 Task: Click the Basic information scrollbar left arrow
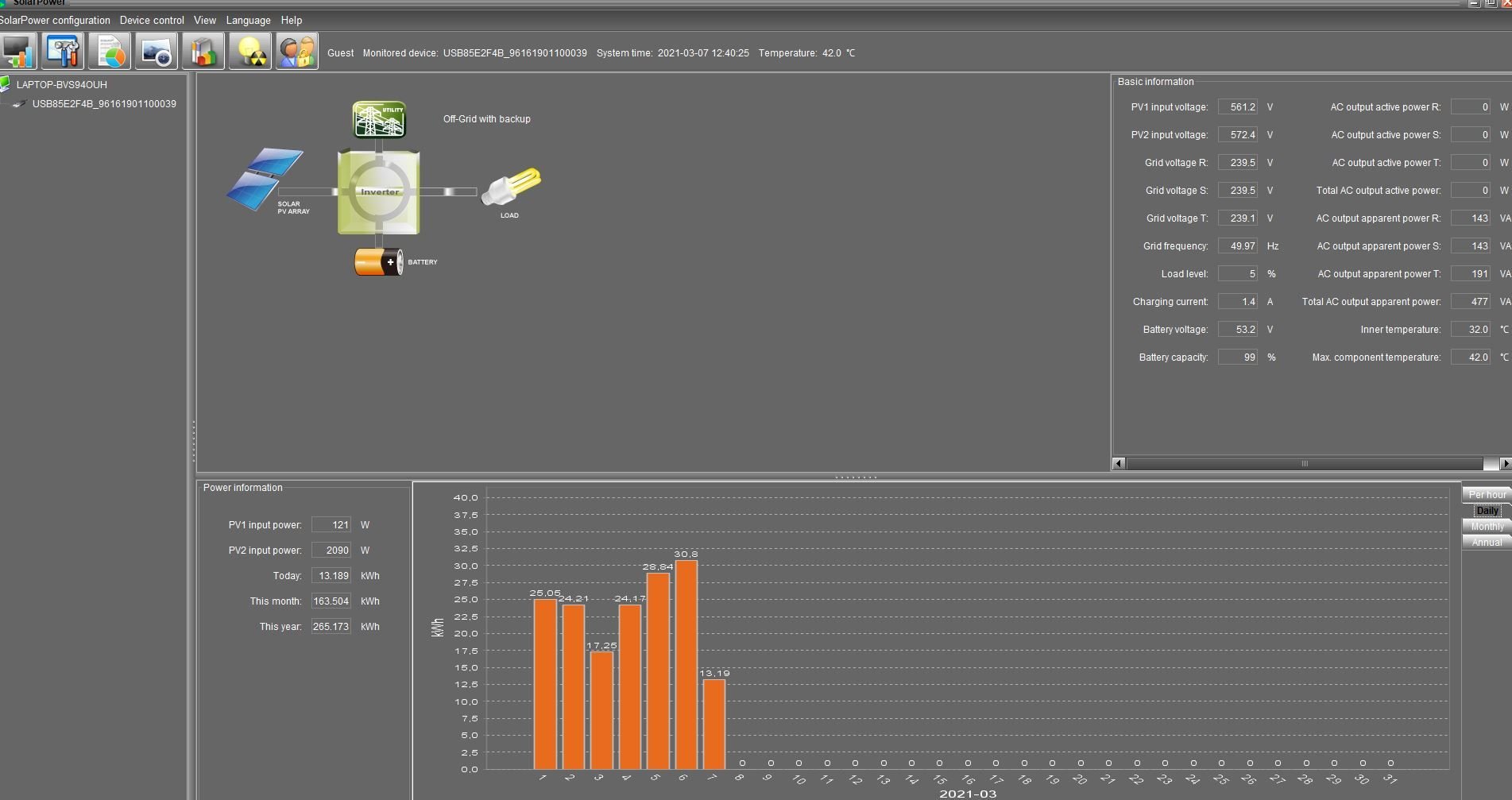1119,463
